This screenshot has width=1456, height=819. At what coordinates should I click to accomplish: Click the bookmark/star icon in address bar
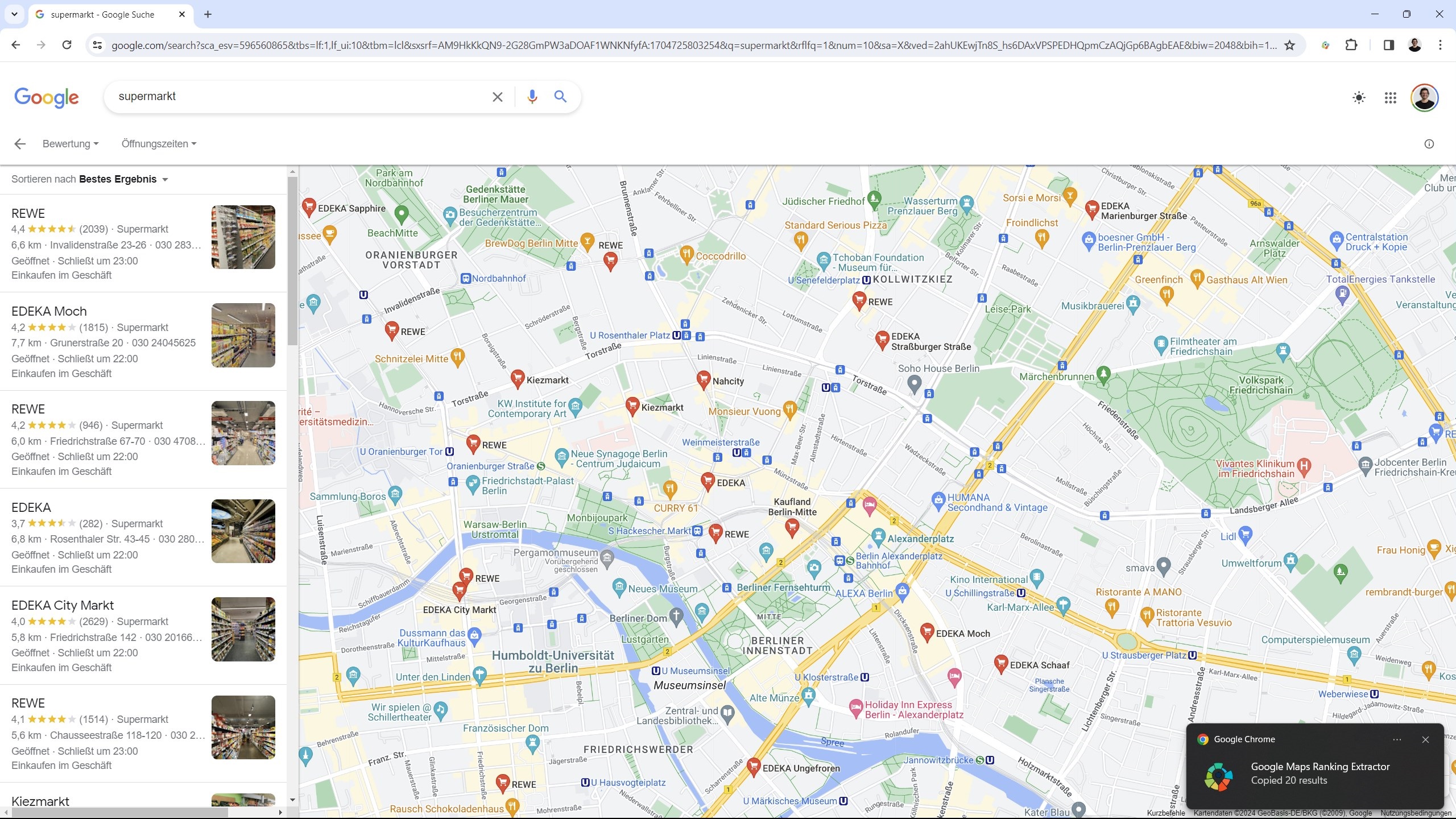(x=1292, y=44)
